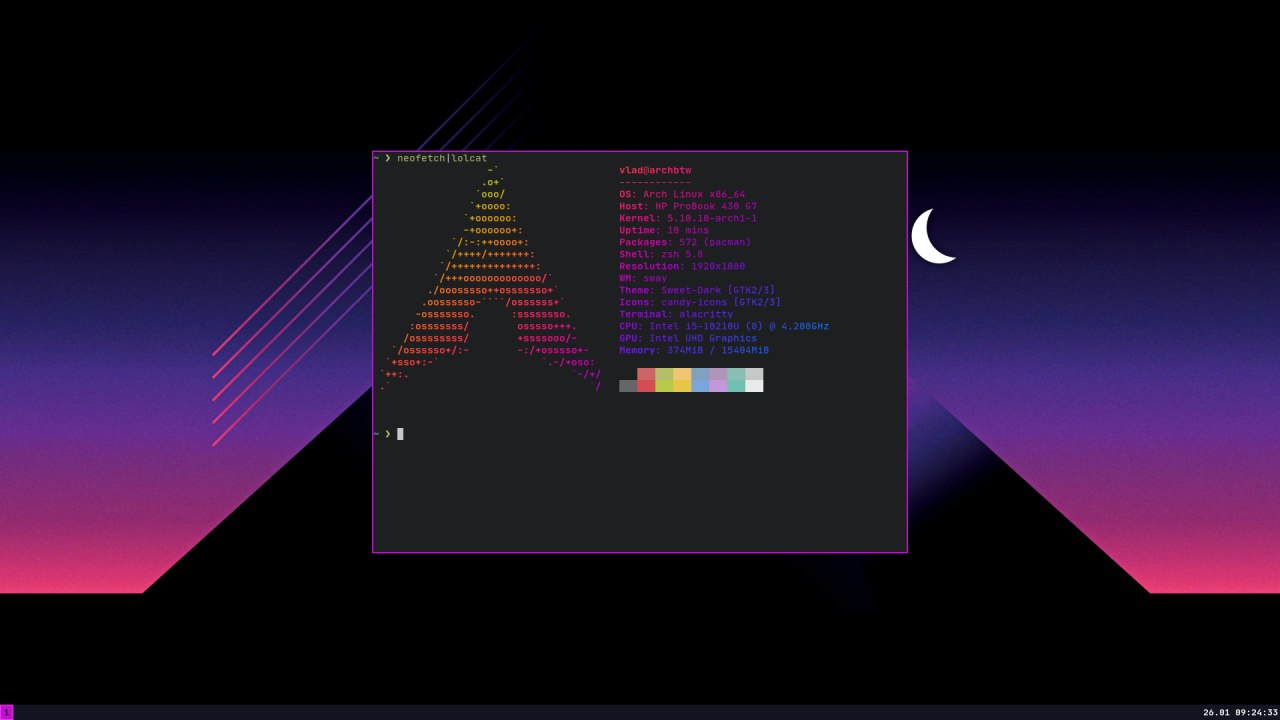Click the bright green swatch in bottom row
This screenshot has height=720, width=1280.
[664, 386]
